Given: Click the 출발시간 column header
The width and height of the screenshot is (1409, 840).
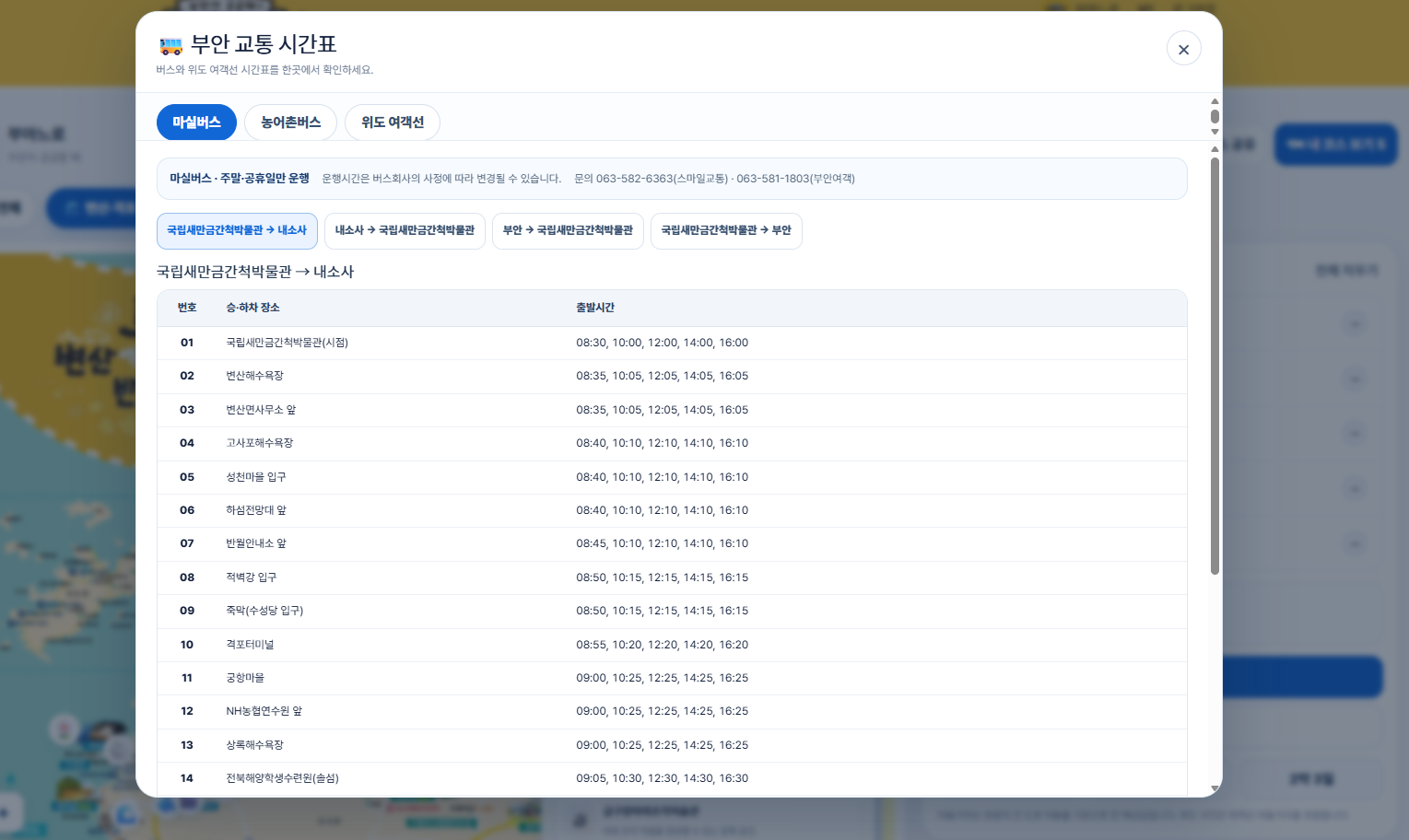Looking at the screenshot, I should pyautogui.click(x=595, y=308).
